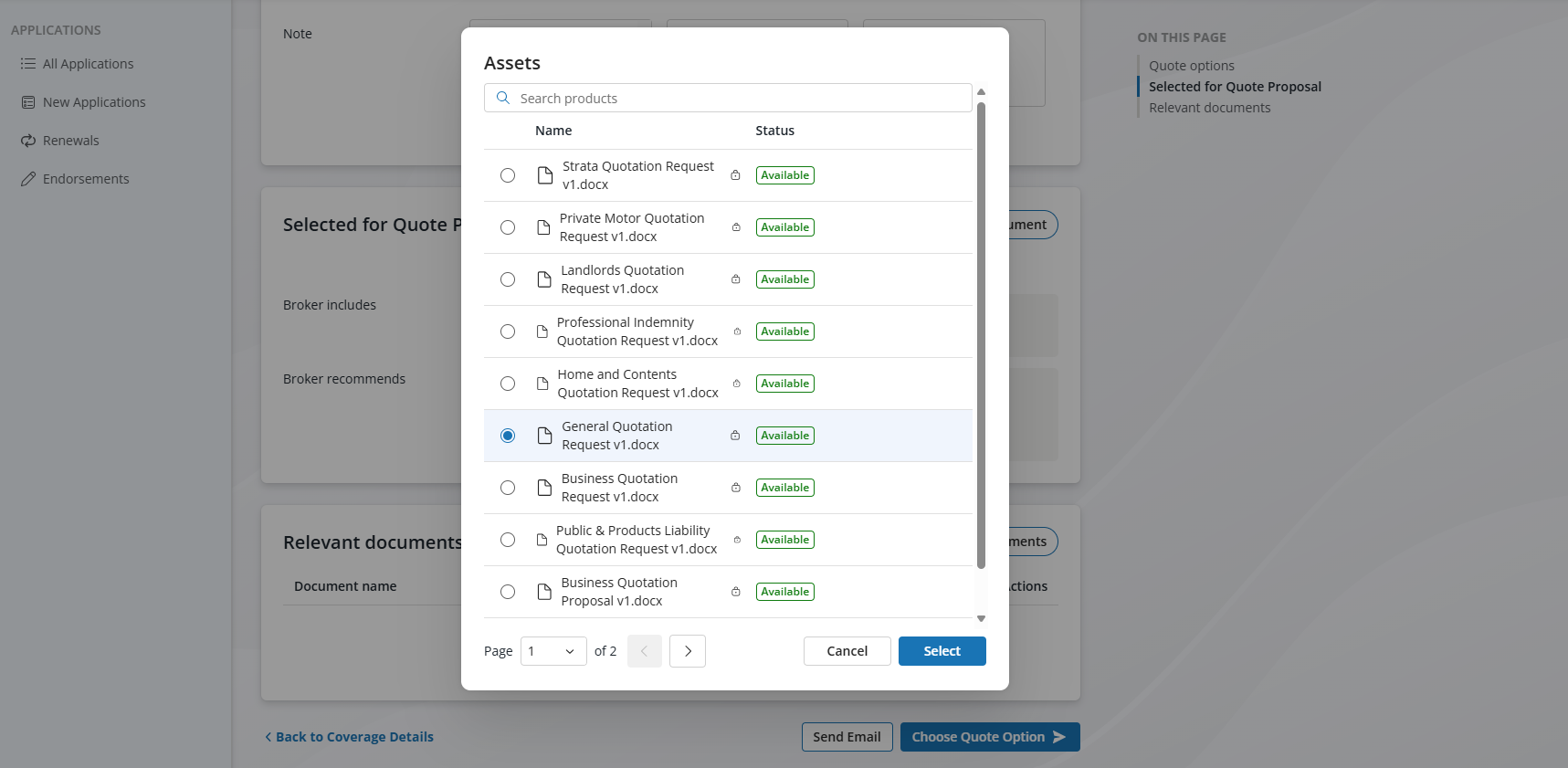Go to next page of assets
The image size is (1568, 768).
click(688, 651)
